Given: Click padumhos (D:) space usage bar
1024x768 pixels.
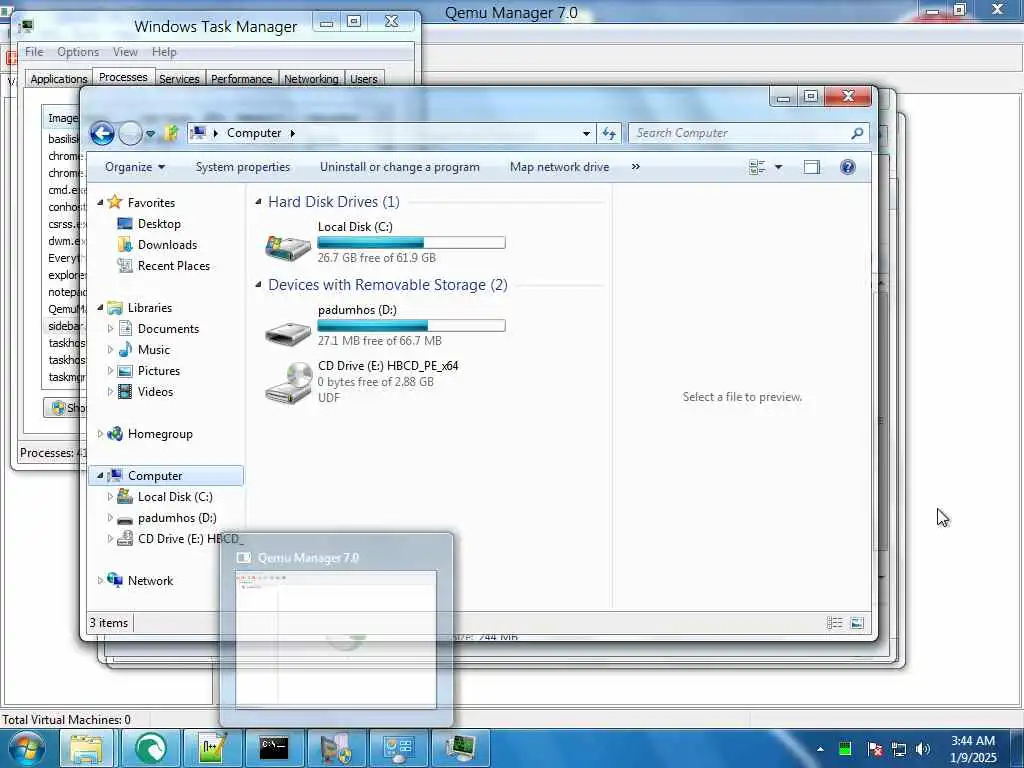Looking at the screenshot, I should coord(411,326).
